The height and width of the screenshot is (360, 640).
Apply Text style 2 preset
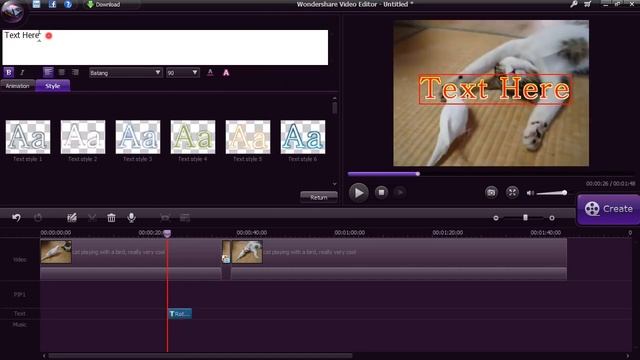pyautogui.click(x=83, y=137)
